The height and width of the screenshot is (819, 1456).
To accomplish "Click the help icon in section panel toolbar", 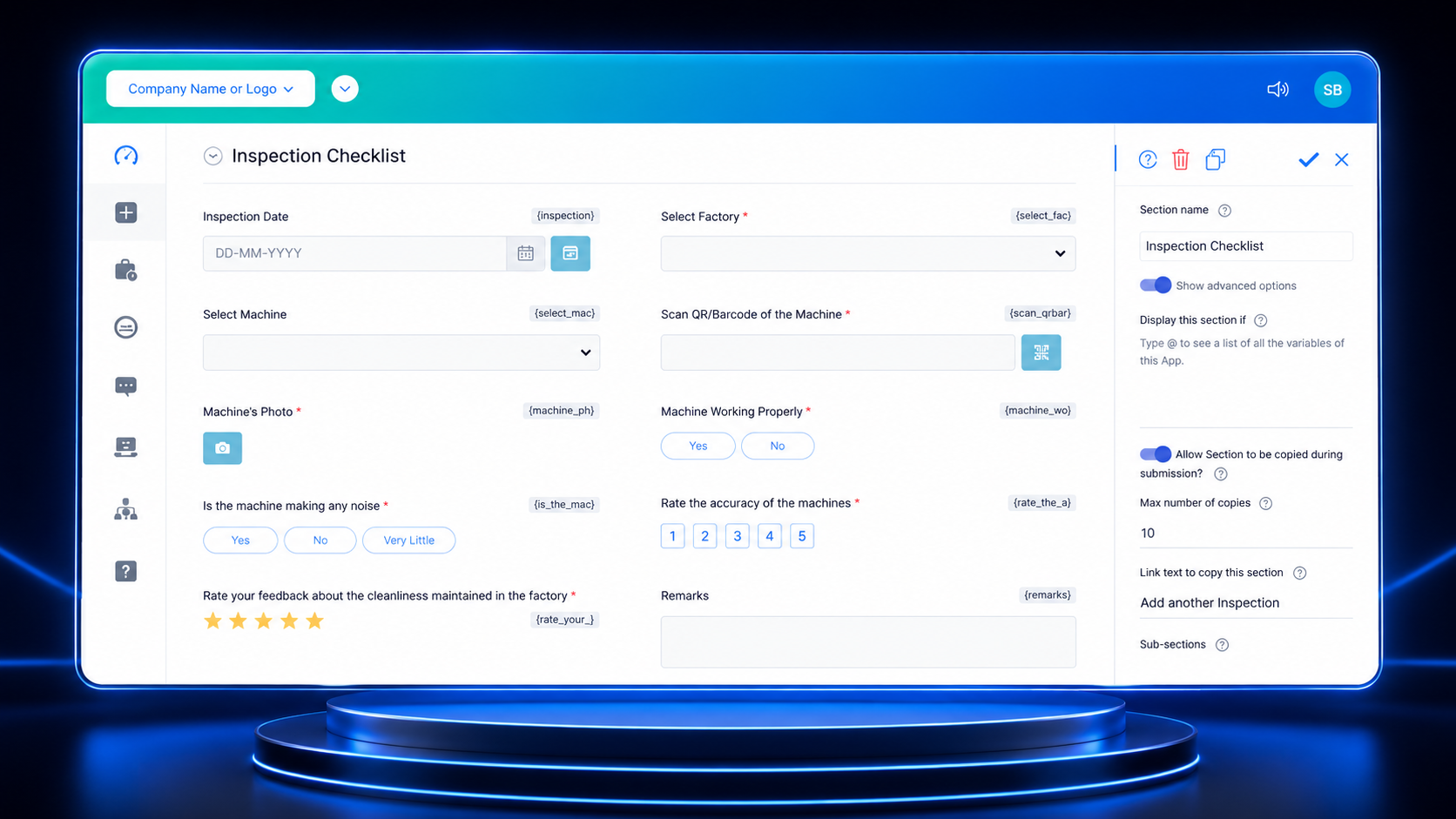I will 1148,159.
